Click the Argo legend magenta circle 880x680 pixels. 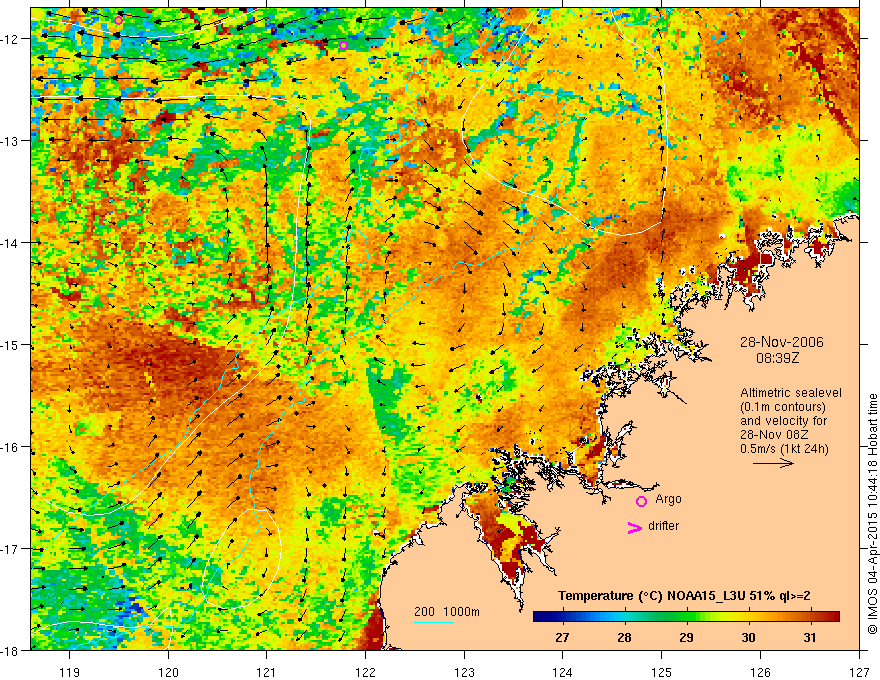coord(641,501)
